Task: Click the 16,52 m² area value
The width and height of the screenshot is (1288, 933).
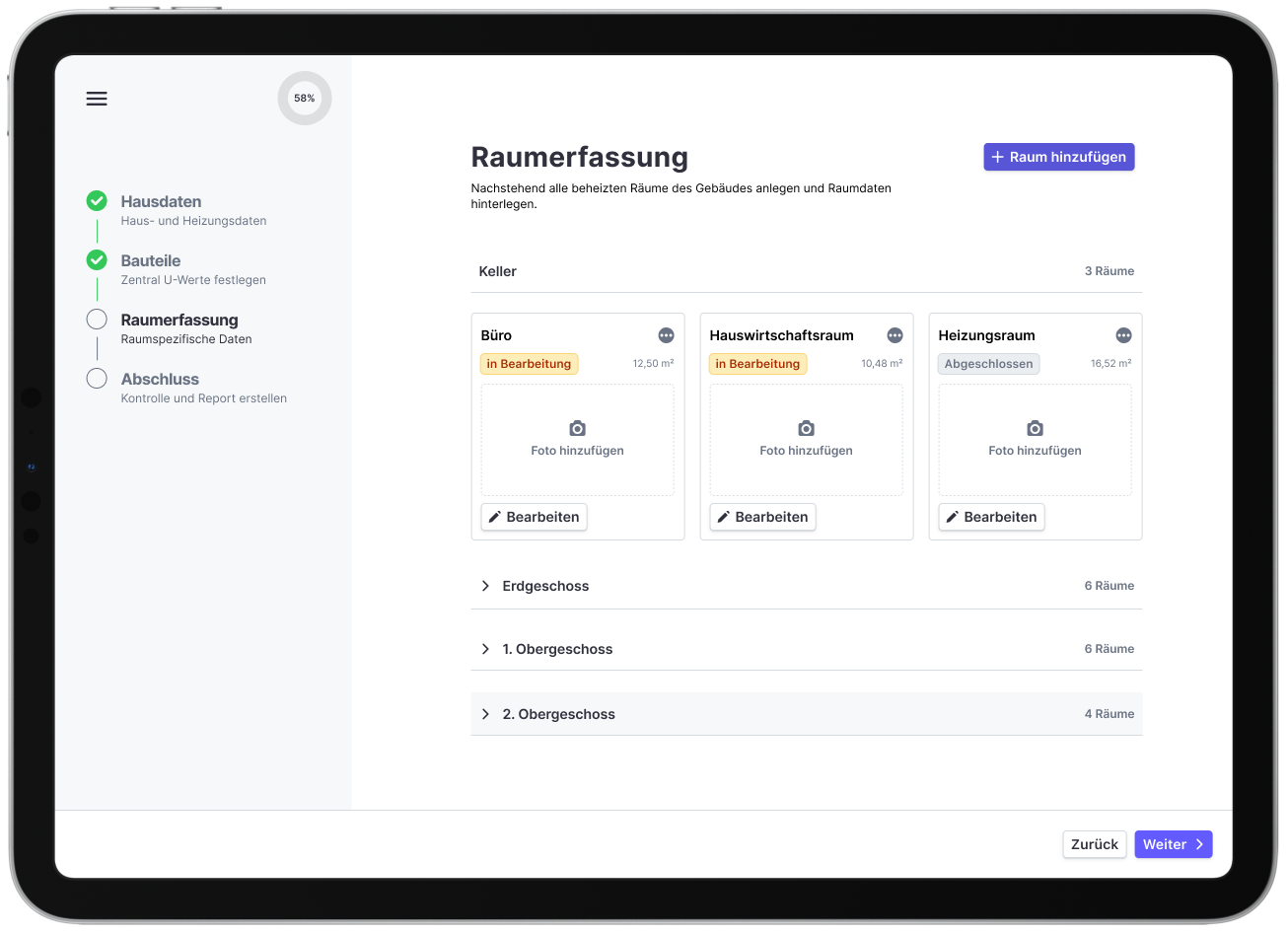Action: (1111, 364)
